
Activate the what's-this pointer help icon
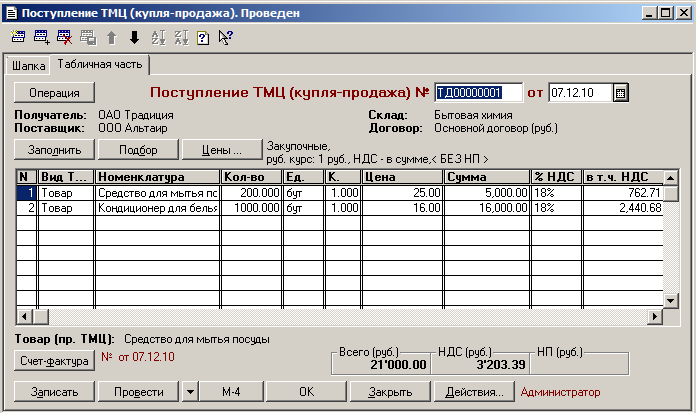point(225,37)
